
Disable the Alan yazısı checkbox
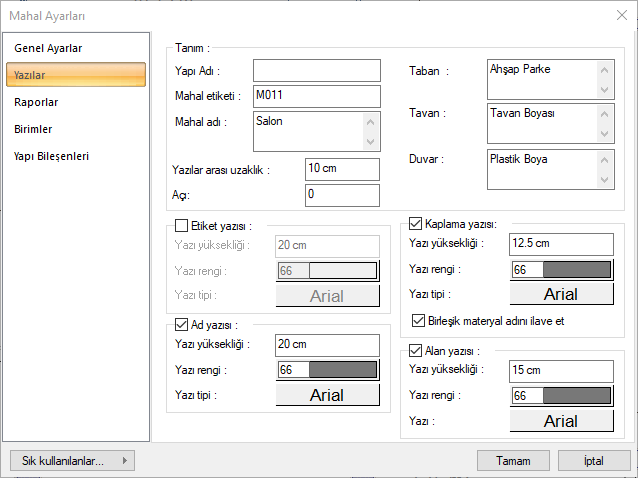click(417, 351)
